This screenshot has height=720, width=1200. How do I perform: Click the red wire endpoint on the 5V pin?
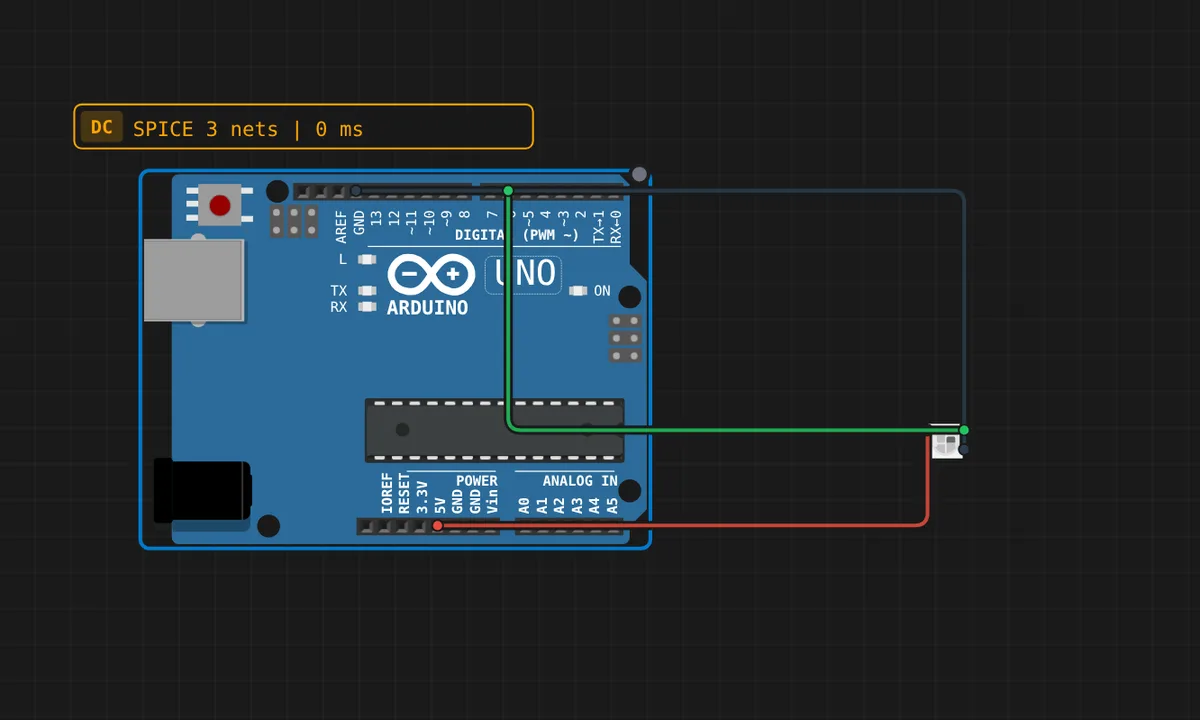tap(437, 525)
